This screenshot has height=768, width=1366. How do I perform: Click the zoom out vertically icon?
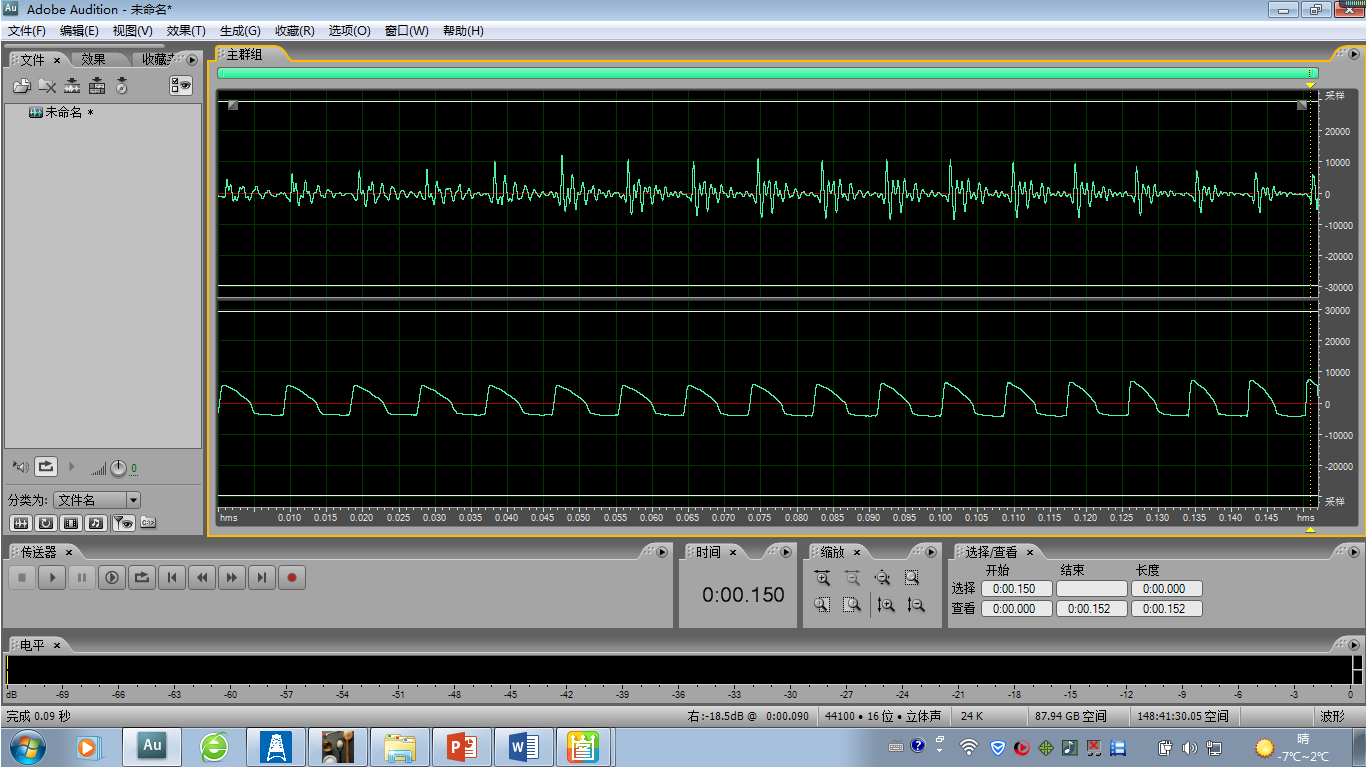[x=915, y=604]
